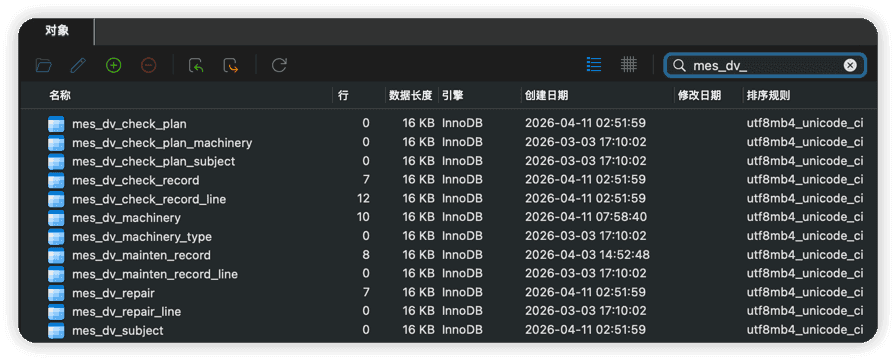Click the export wizard icon

pos(231,66)
